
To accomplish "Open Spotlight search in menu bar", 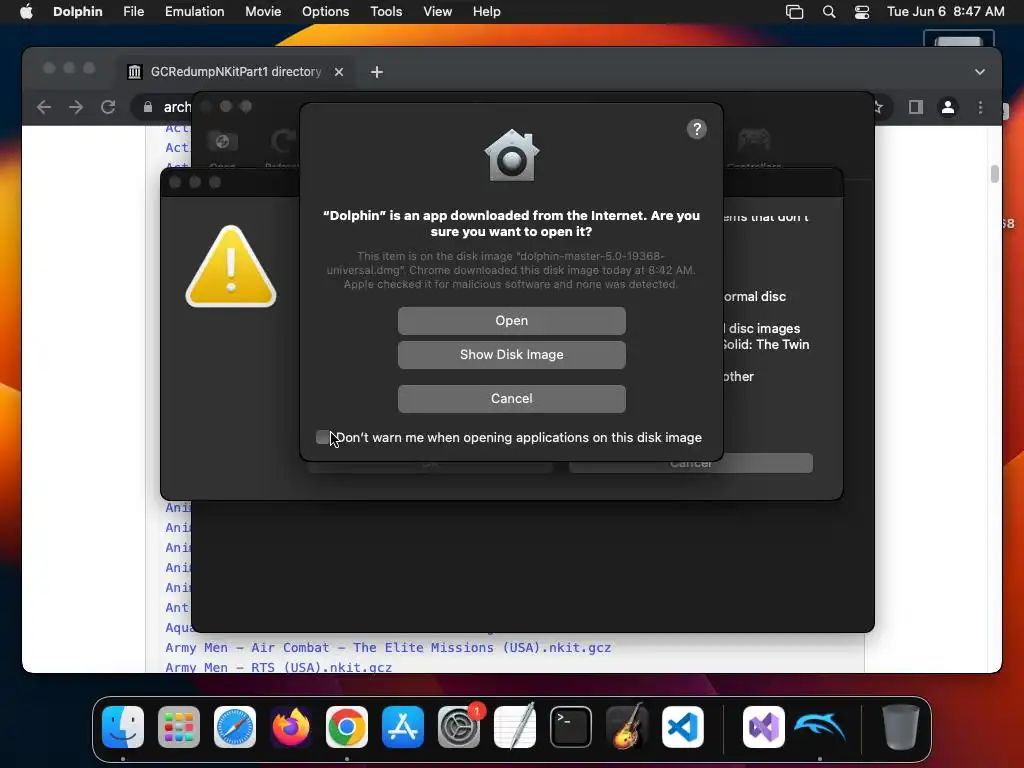I will point(829,12).
